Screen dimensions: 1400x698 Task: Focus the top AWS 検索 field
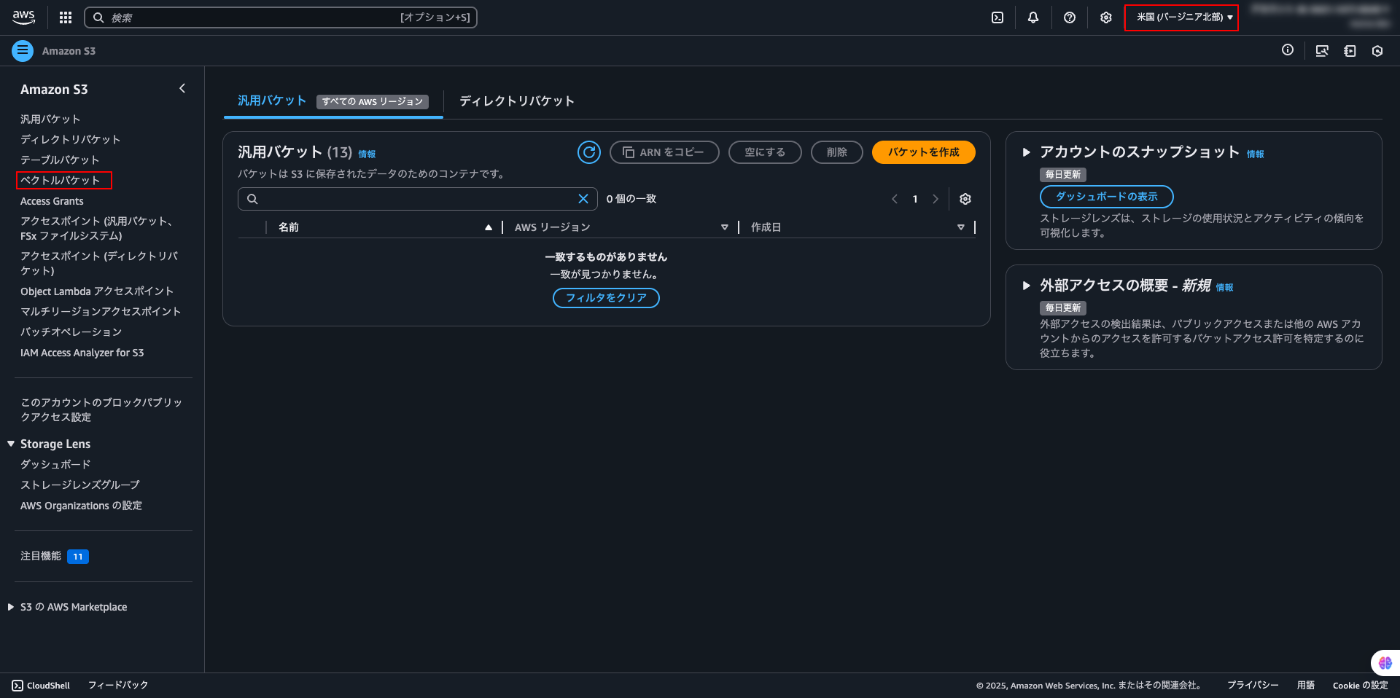(x=281, y=17)
